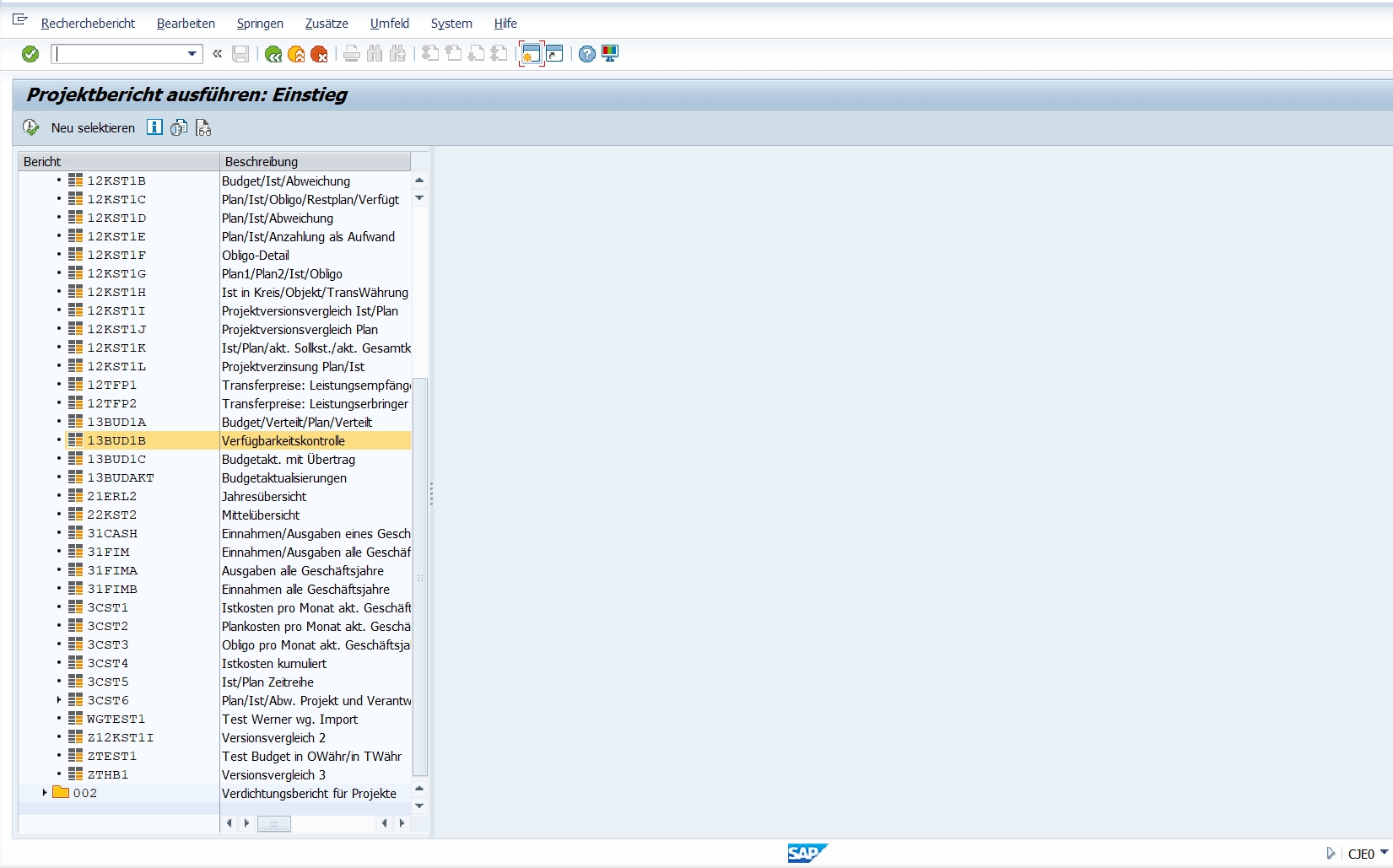Click the Istkosten kumuliert description

click(274, 664)
